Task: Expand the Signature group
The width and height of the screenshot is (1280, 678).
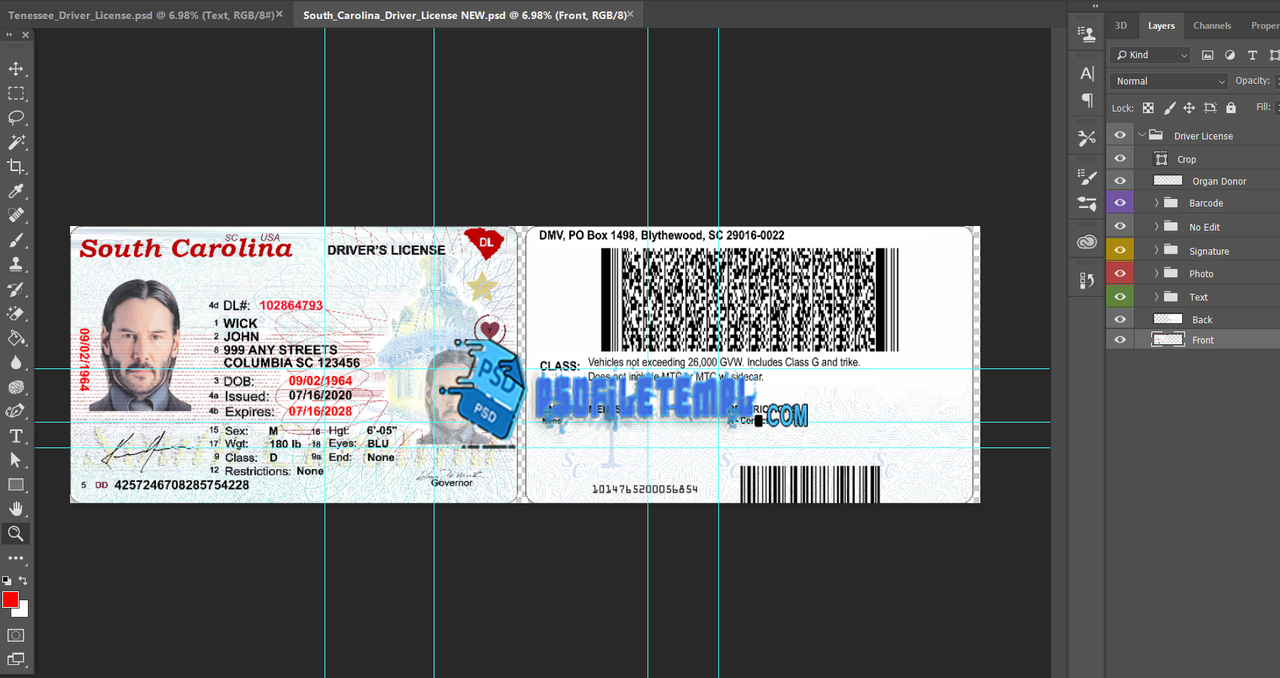Action: (x=1157, y=251)
